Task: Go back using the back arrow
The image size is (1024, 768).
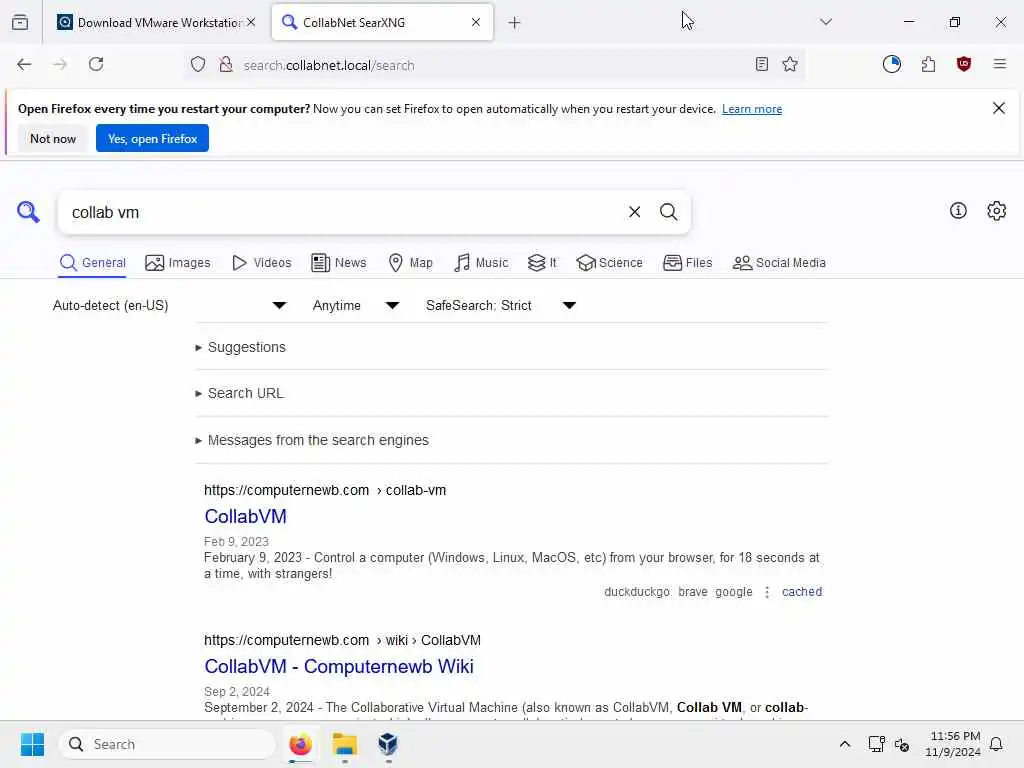Action: coord(24,64)
